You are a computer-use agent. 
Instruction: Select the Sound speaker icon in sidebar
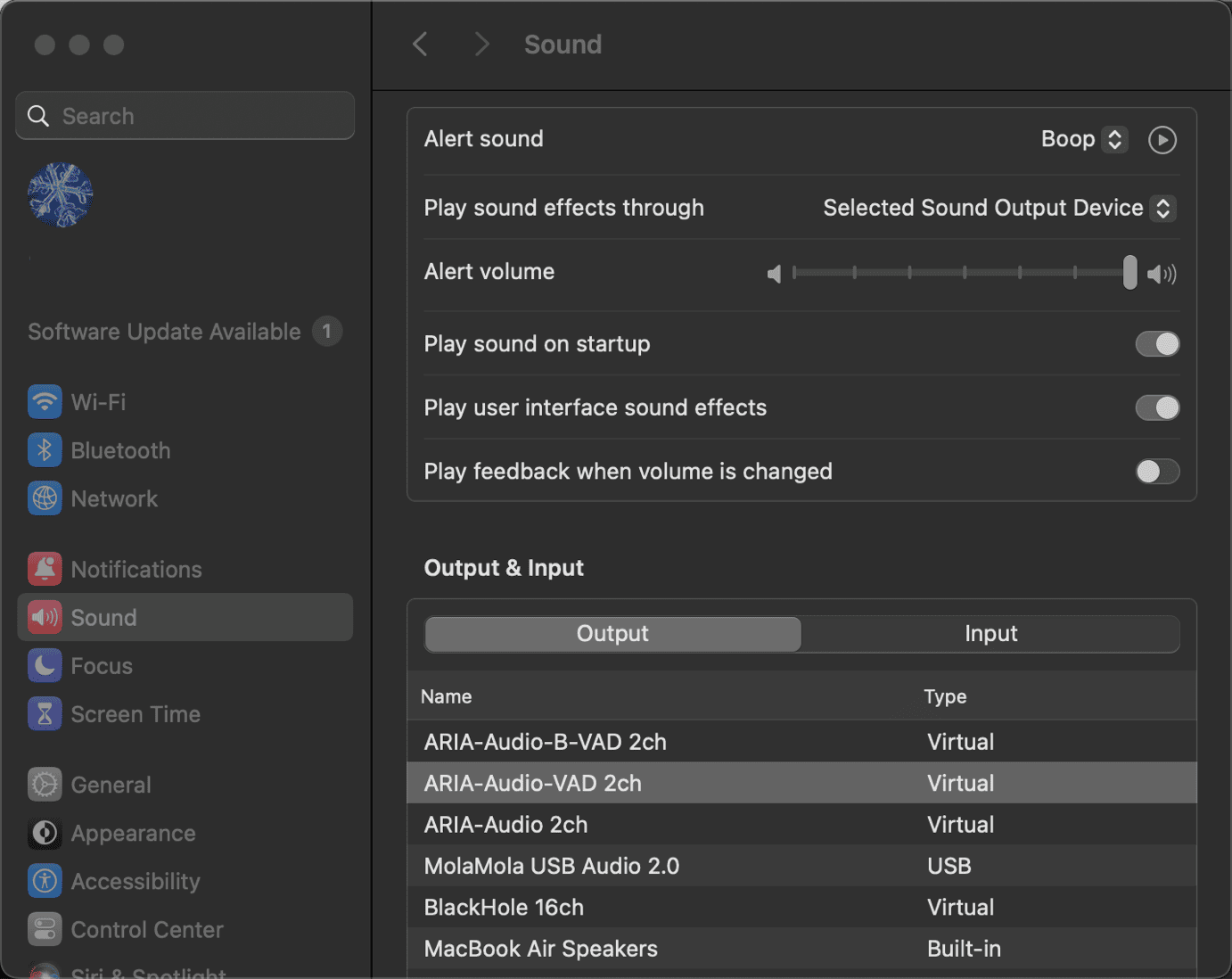(x=45, y=617)
